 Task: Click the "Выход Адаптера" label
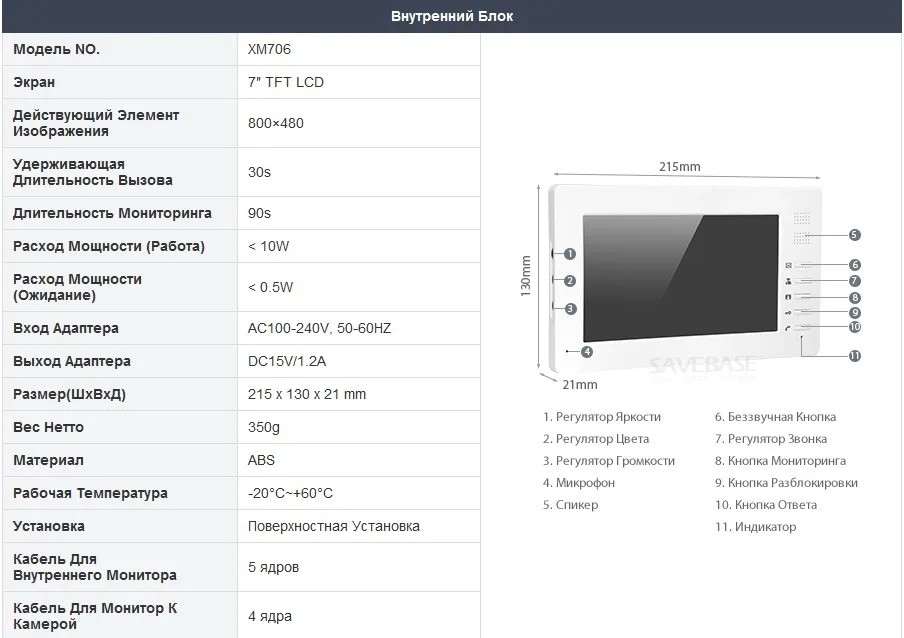coord(72,361)
